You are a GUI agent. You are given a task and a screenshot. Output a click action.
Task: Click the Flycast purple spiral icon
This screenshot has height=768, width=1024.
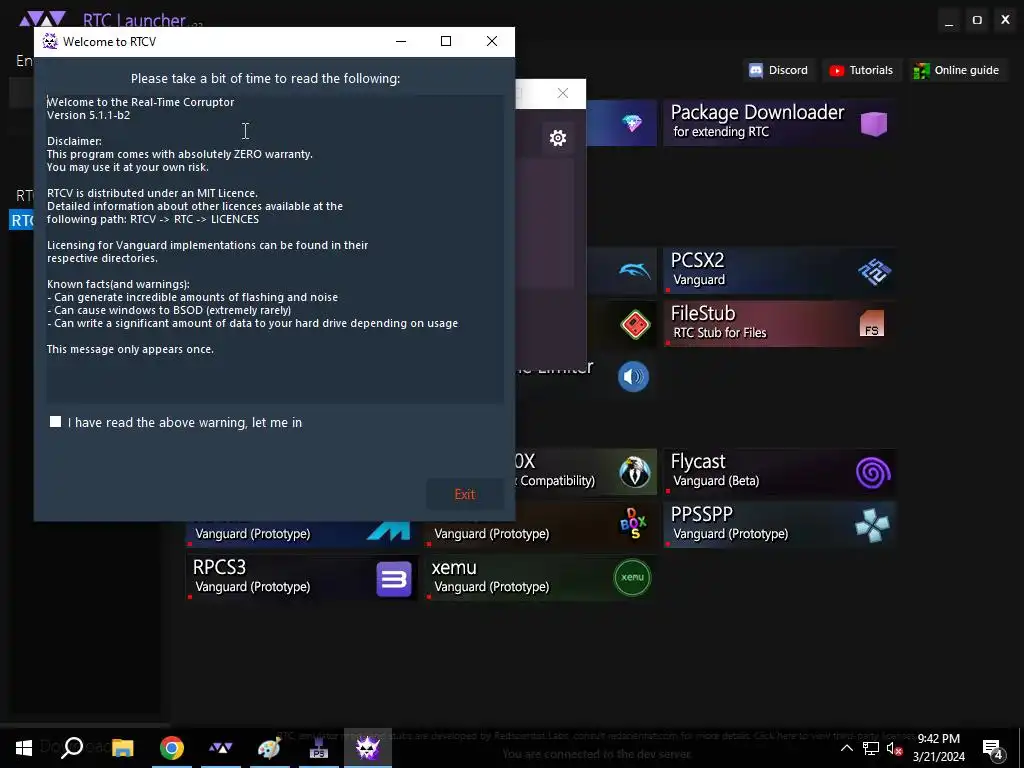click(x=873, y=472)
